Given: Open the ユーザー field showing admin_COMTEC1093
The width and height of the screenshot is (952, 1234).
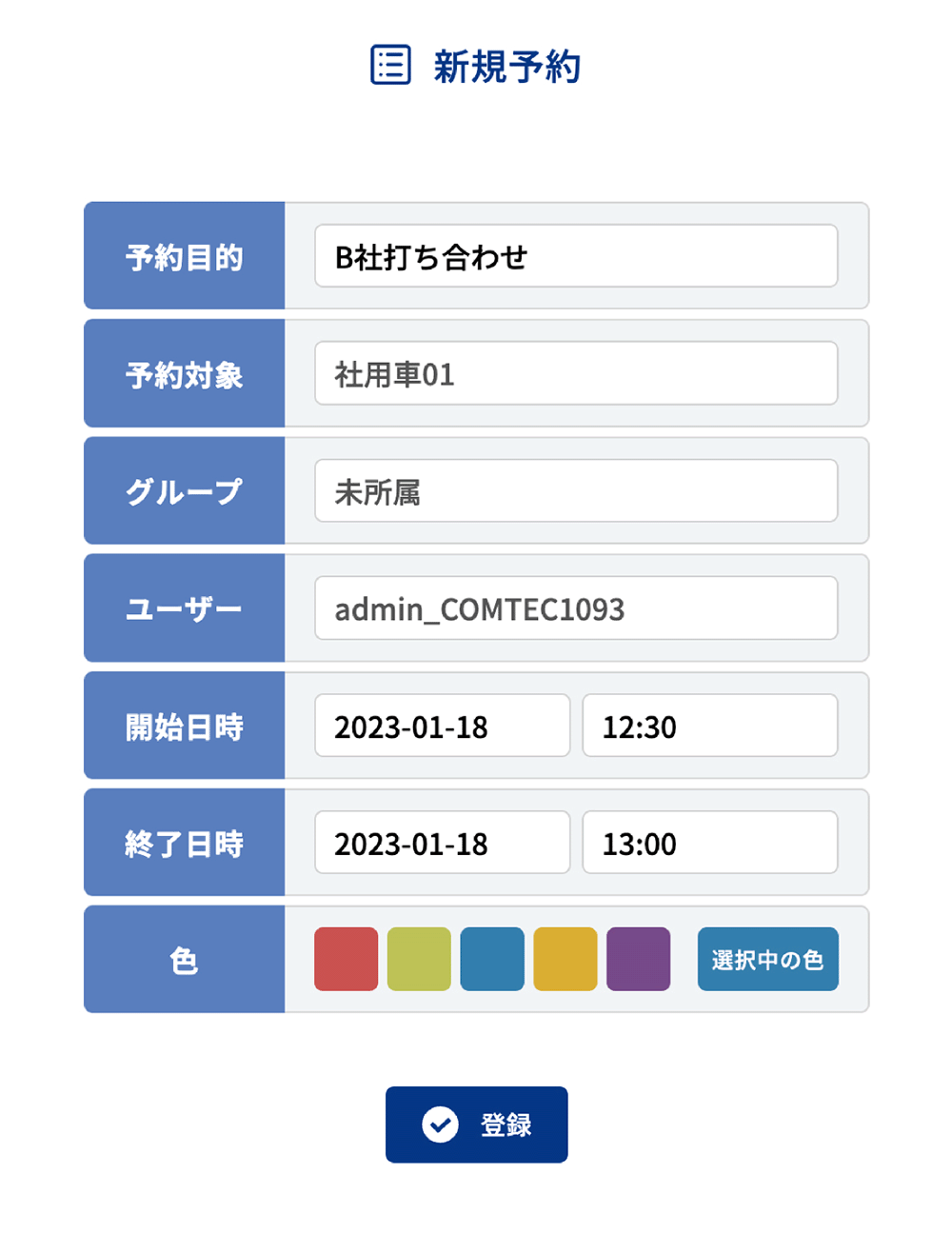Looking at the screenshot, I should pyautogui.click(x=576, y=608).
